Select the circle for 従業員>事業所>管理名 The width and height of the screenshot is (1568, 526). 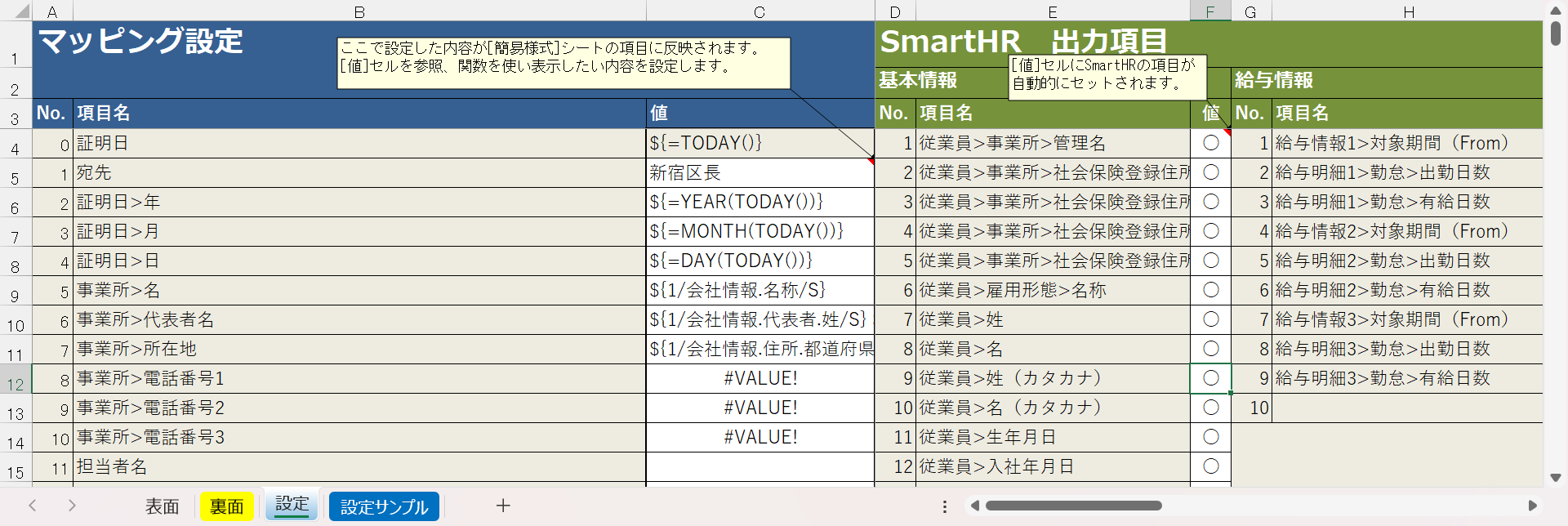(x=1210, y=143)
